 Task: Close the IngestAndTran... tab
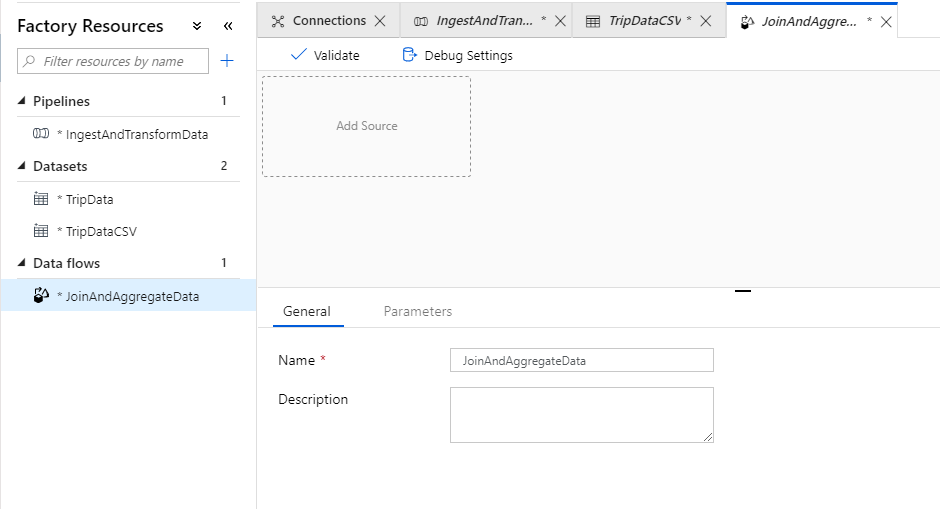click(560, 21)
